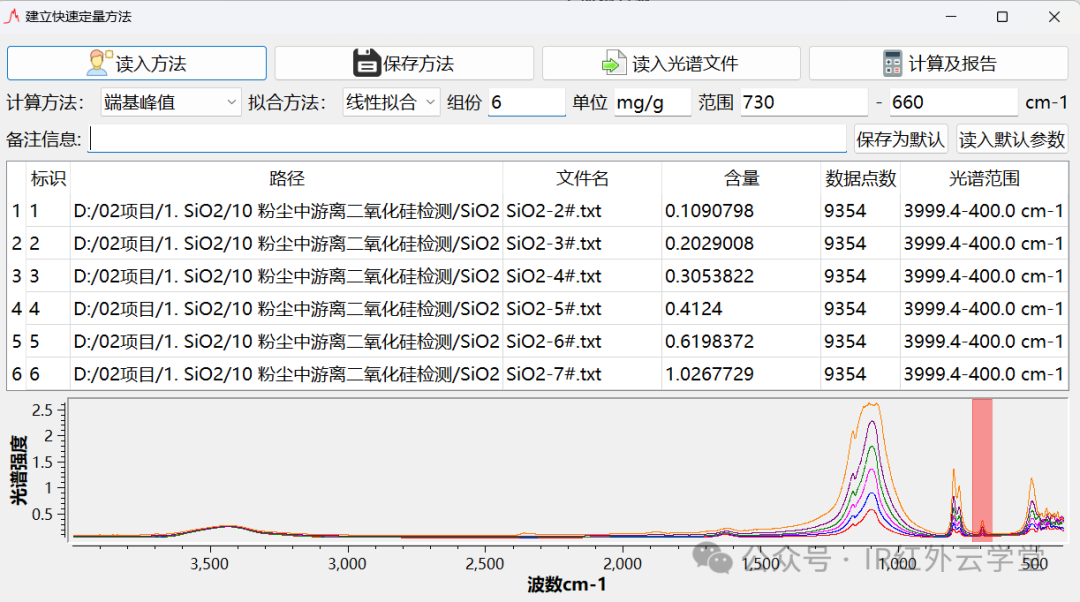This screenshot has width=1080, height=602.
Task: Click the red peak logo in the title bar
Action: [x=16, y=16]
